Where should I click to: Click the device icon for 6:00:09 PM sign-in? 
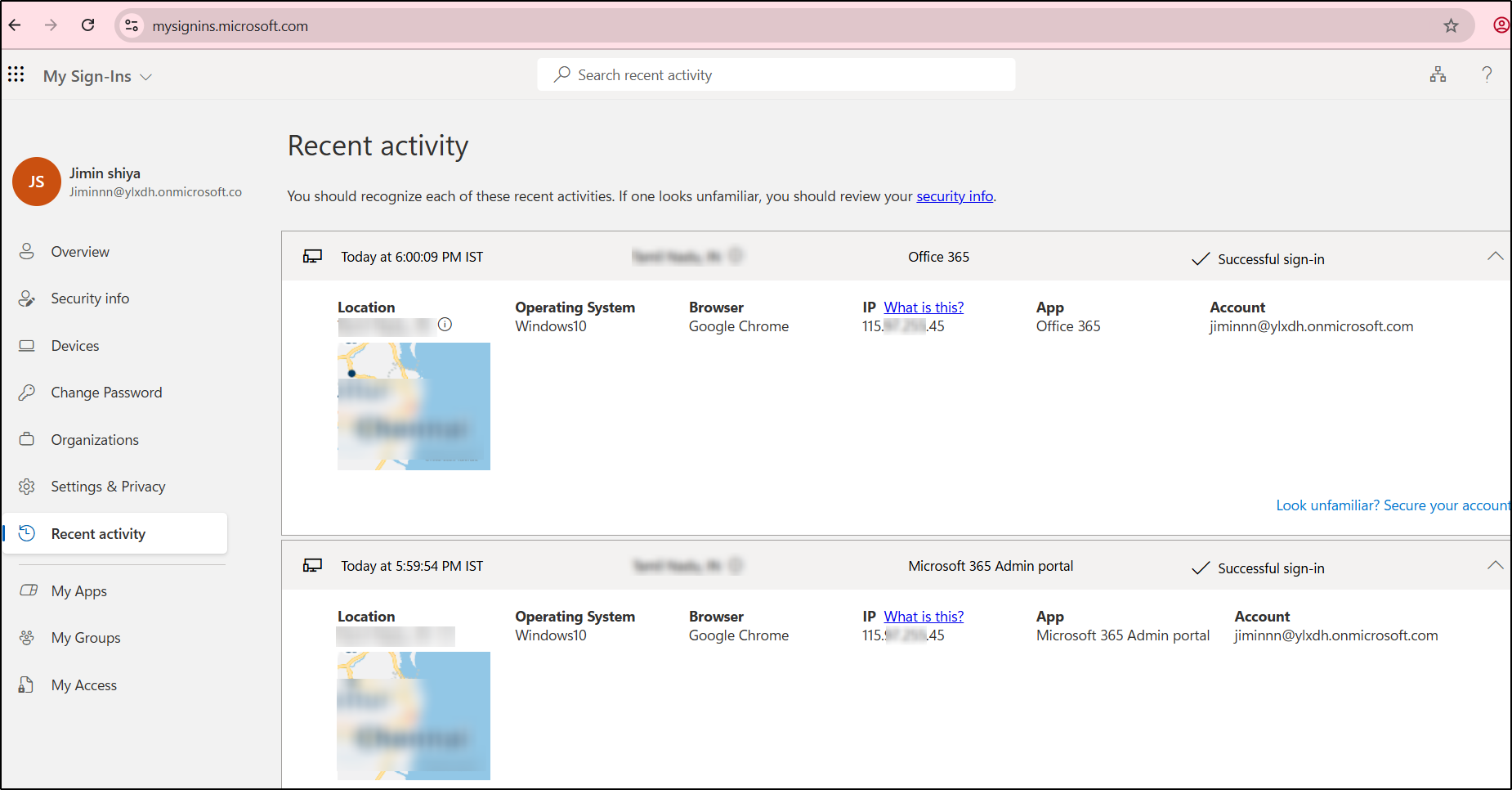click(312, 257)
